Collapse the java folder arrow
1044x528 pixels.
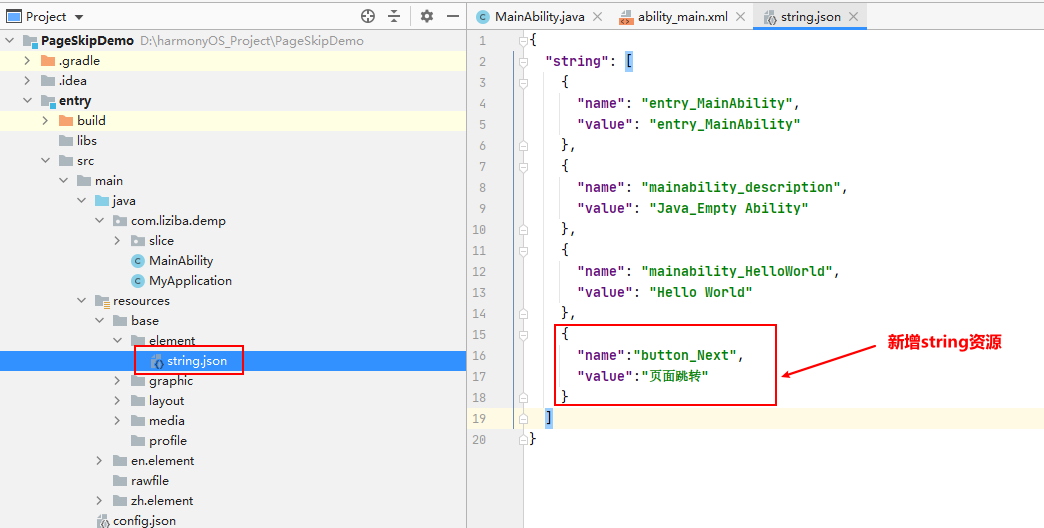[x=81, y=200]
